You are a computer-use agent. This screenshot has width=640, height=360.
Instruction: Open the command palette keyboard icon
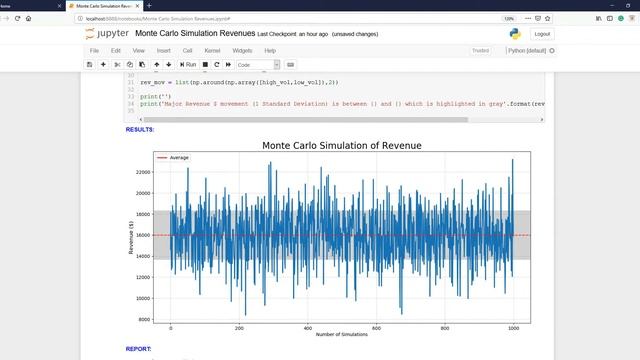click(x=290, y=64)
